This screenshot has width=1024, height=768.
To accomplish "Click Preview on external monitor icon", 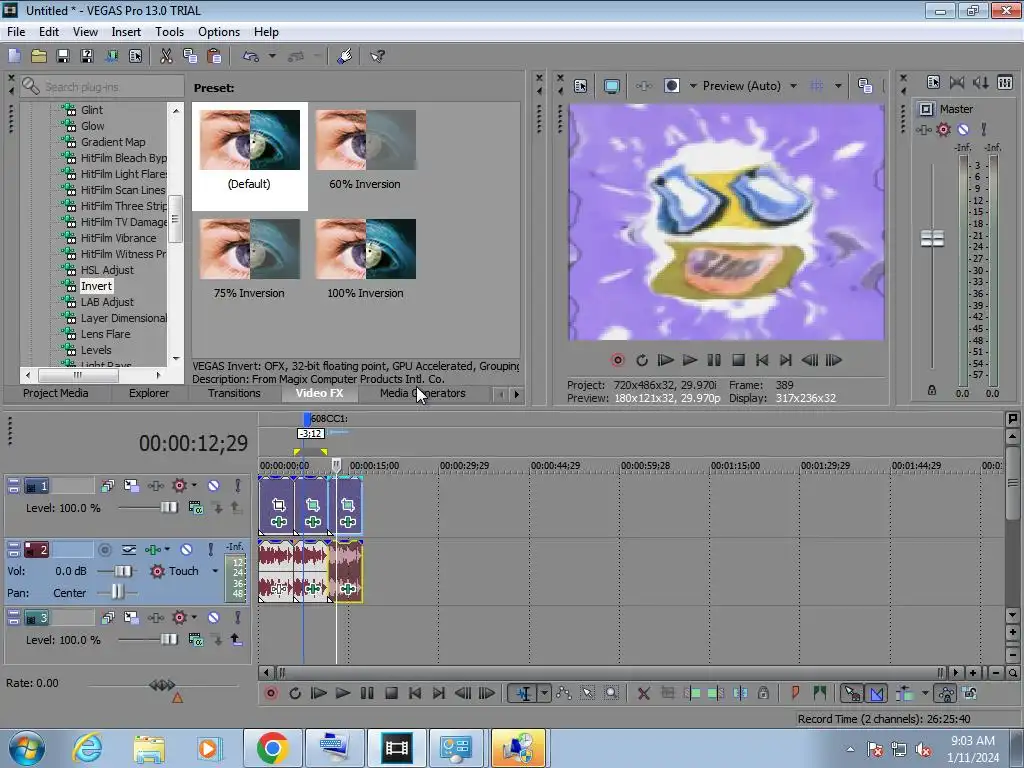I will [x=612, y=86].
